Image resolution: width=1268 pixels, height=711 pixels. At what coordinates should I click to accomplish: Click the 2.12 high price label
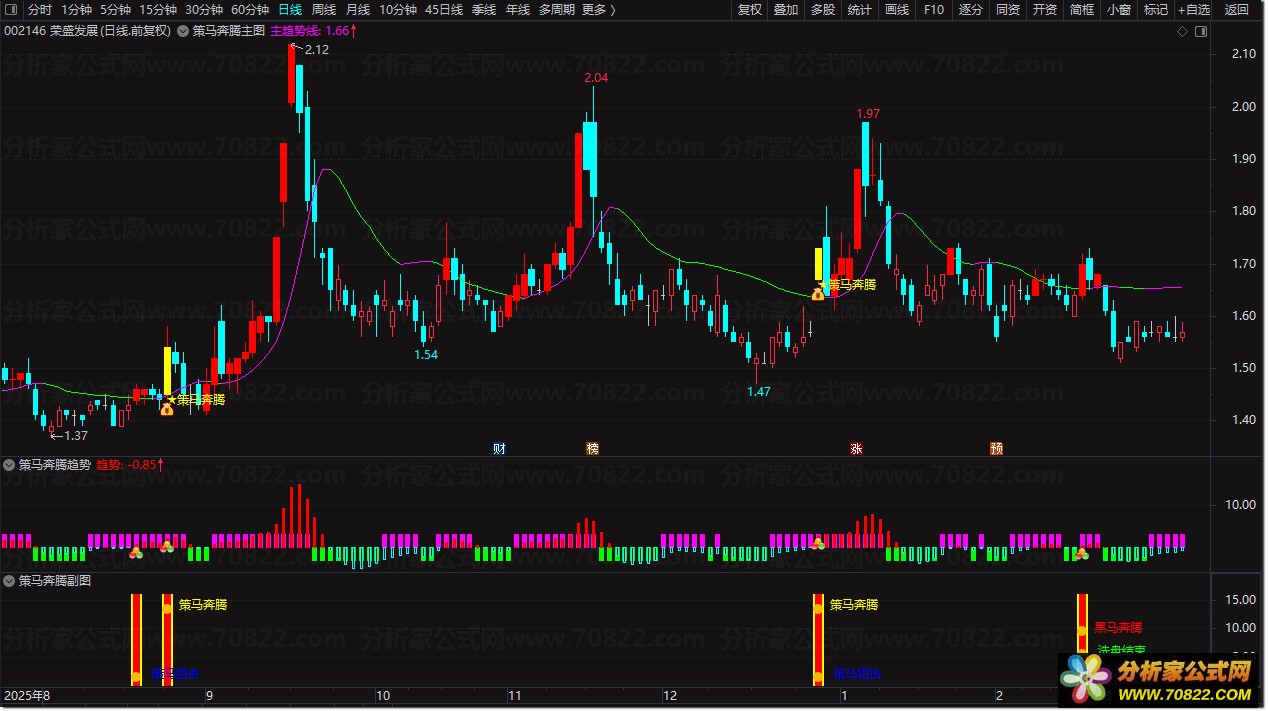point(316,49)
